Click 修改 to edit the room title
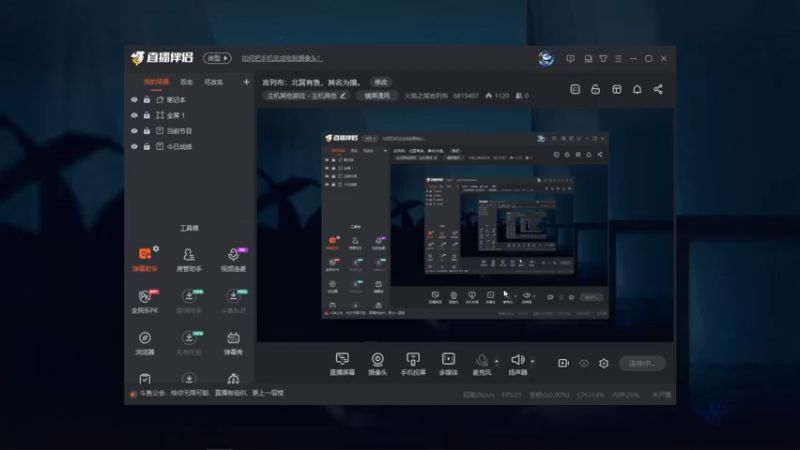Image resolution: width=800 pixels, height=450 pixels. tap(381, 82)
